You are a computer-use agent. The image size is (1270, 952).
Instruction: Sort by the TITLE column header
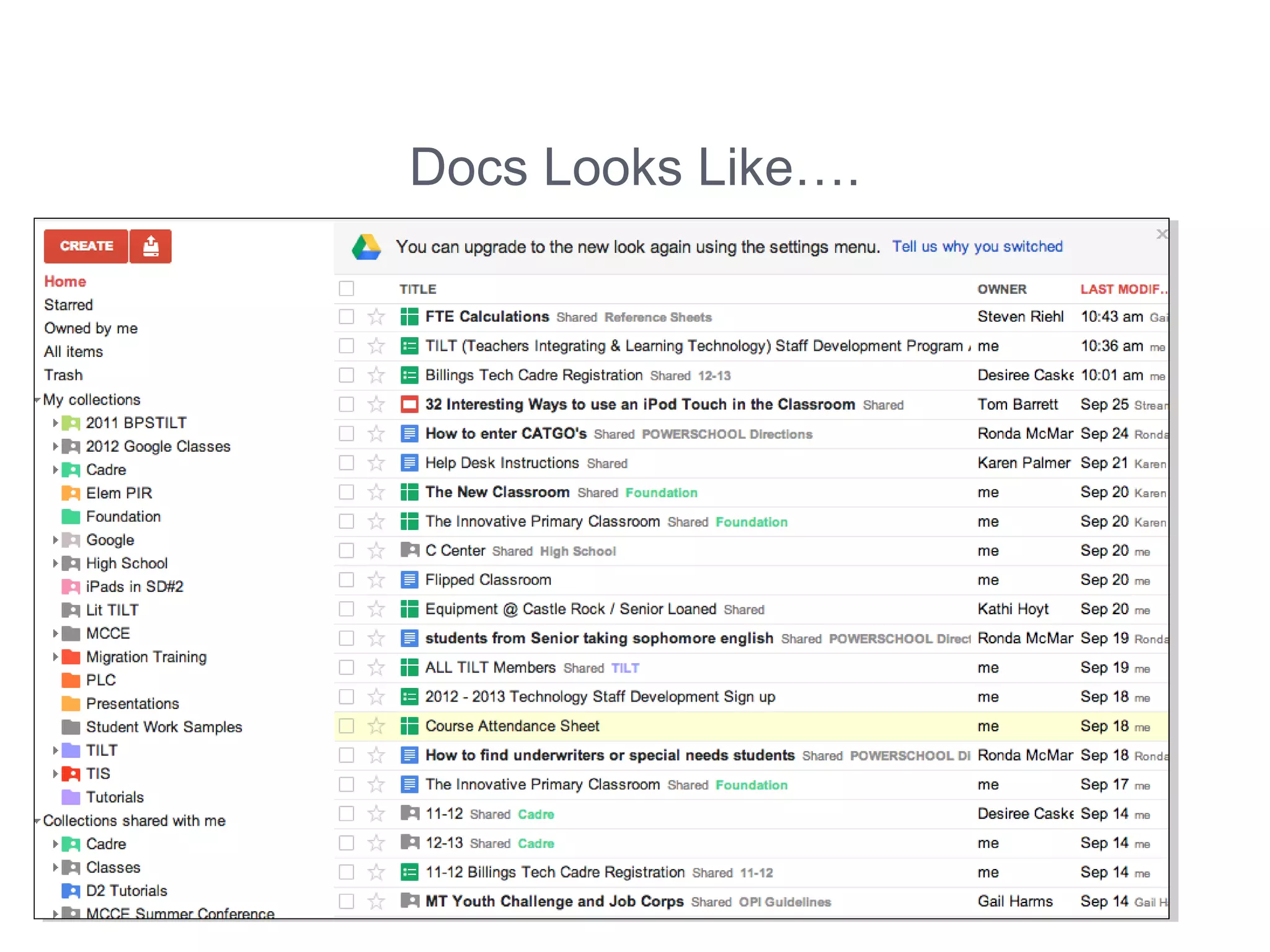click(x=418, y=289)
